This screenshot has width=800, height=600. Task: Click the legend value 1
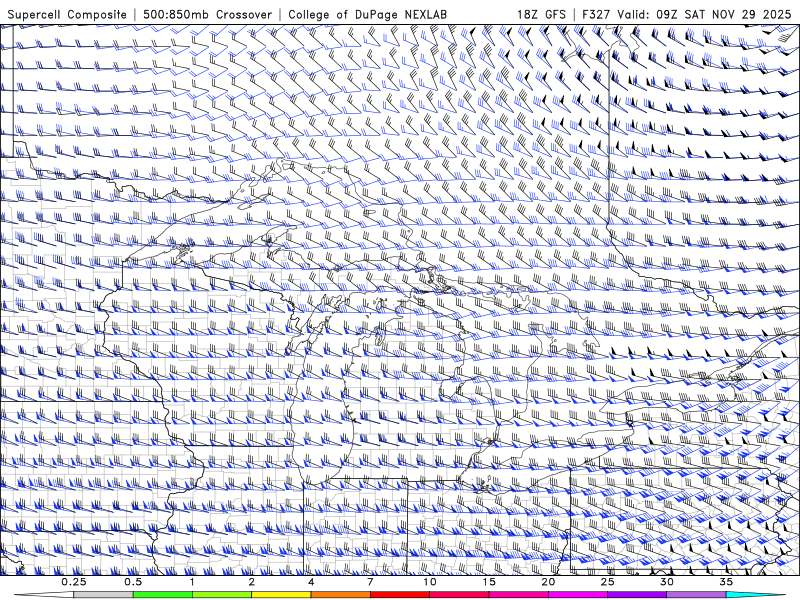point(192,582)
